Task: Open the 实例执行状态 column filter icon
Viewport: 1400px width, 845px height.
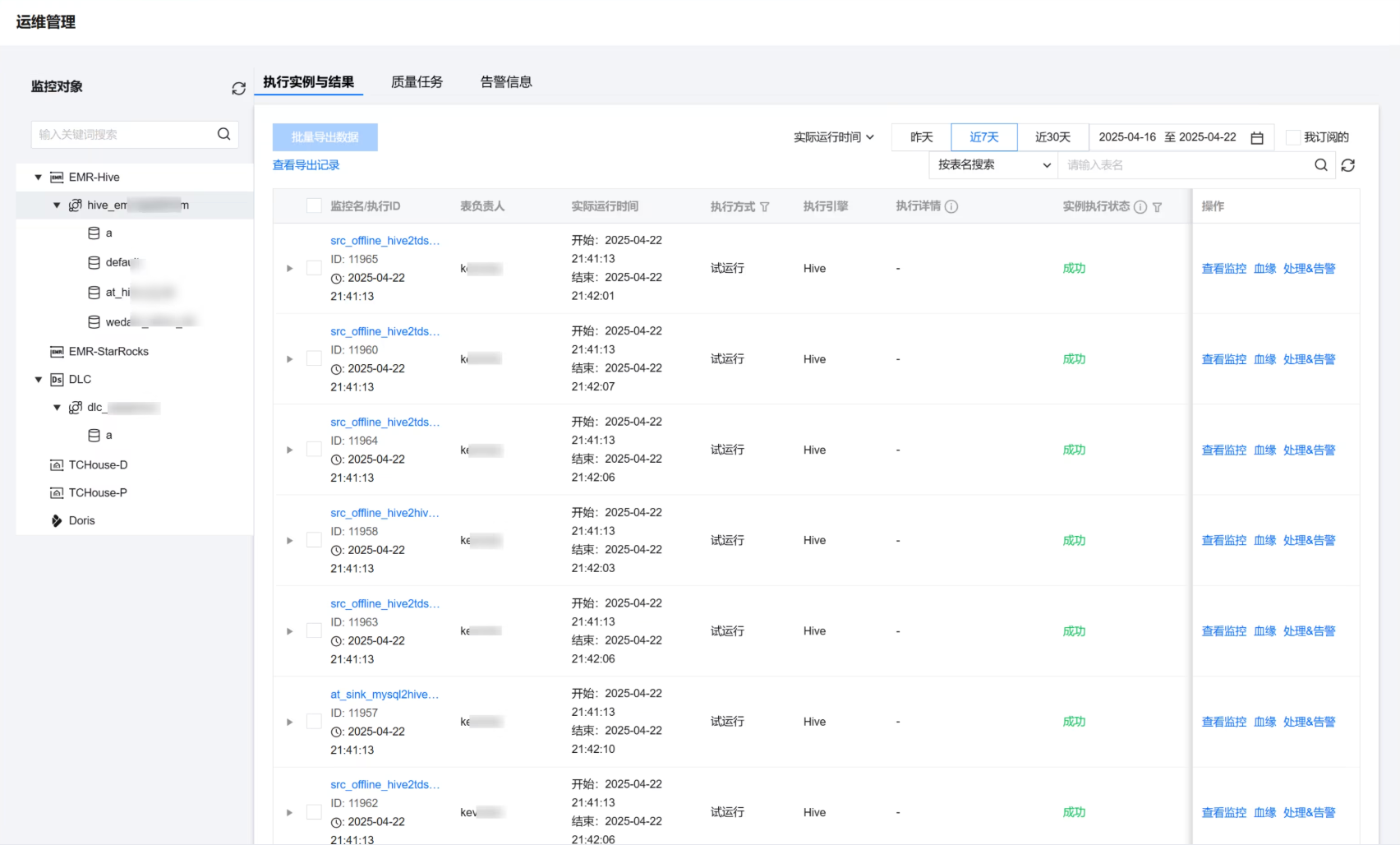Action: (1157, 207)
